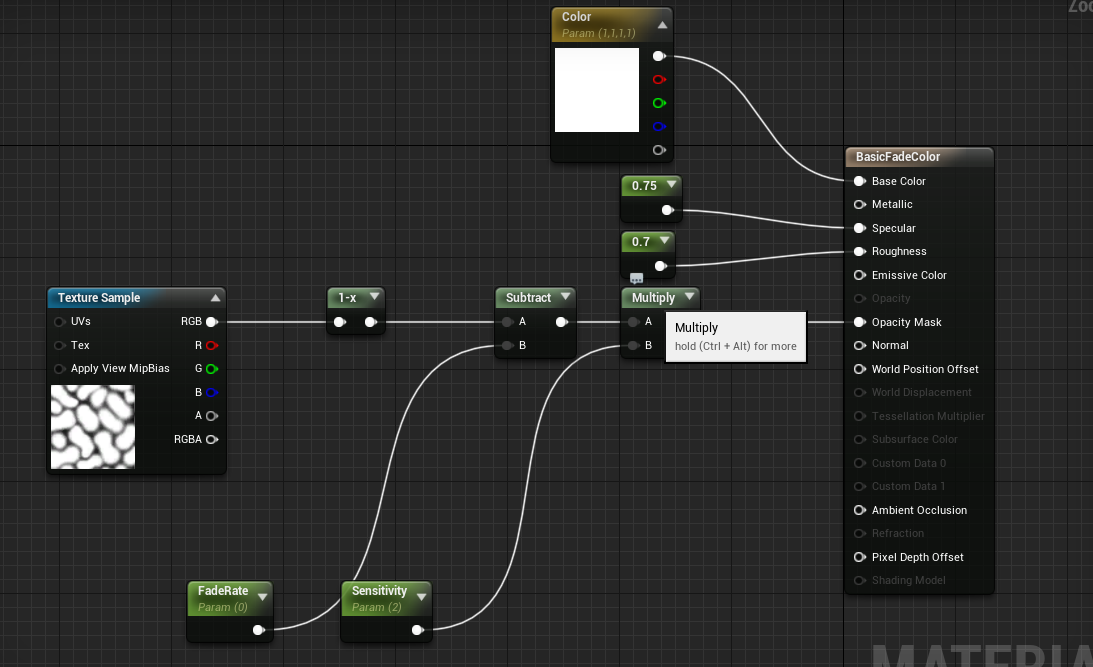Image resolution: width=1093 pixels, height=667 pixels.
Task: Click the 0.75 constant's output pin
Action: tap(667, 210)
